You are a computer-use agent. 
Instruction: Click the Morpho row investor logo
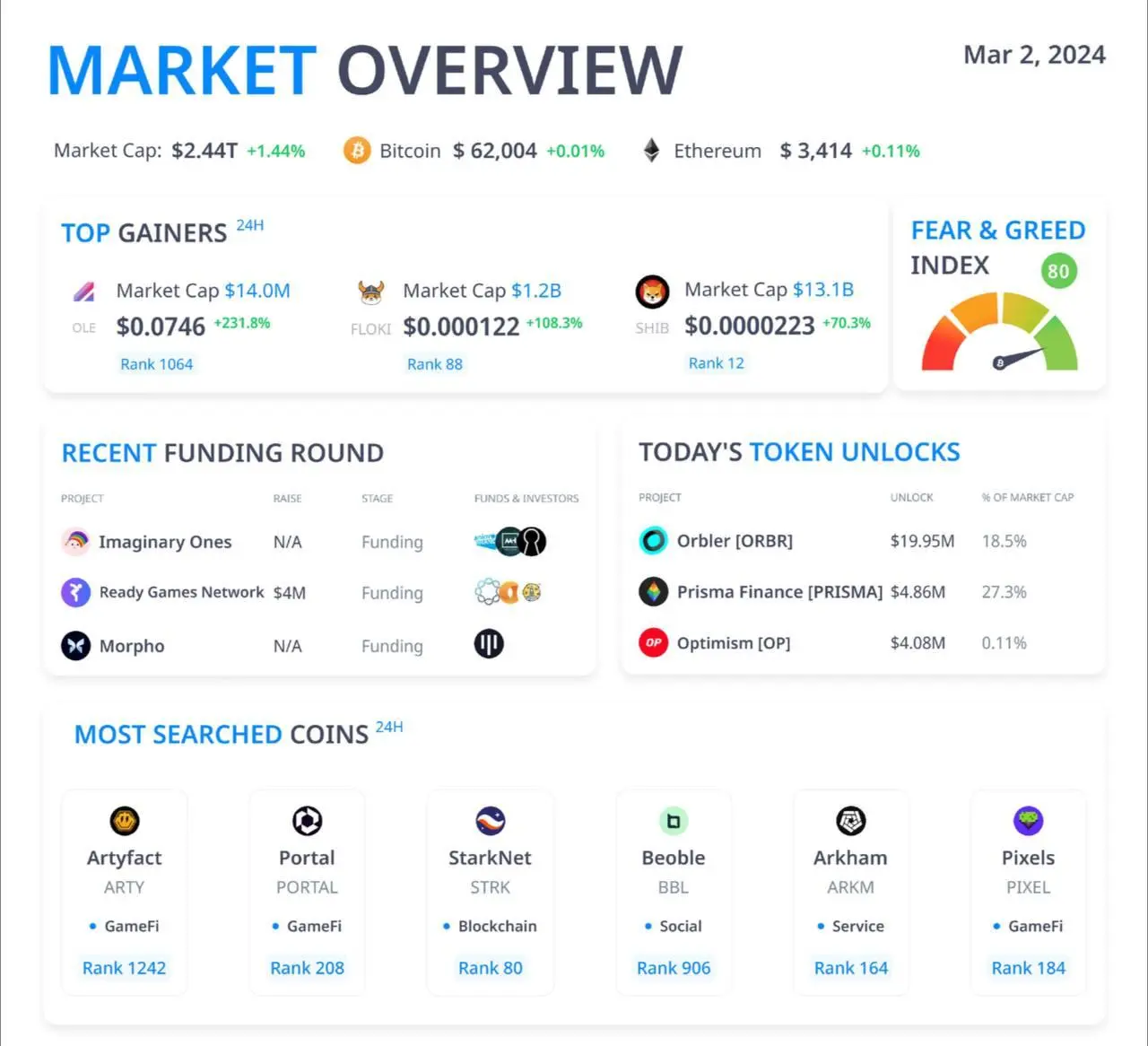point(489,643)
